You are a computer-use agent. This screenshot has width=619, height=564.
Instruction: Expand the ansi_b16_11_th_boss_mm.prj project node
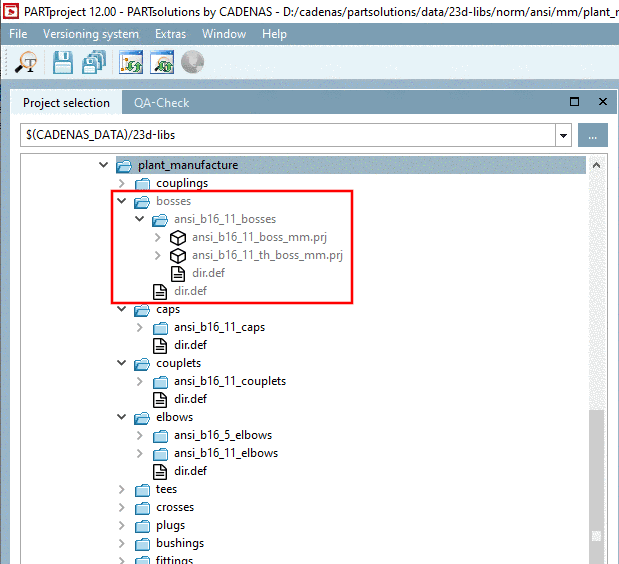click(x=158, y=255)
